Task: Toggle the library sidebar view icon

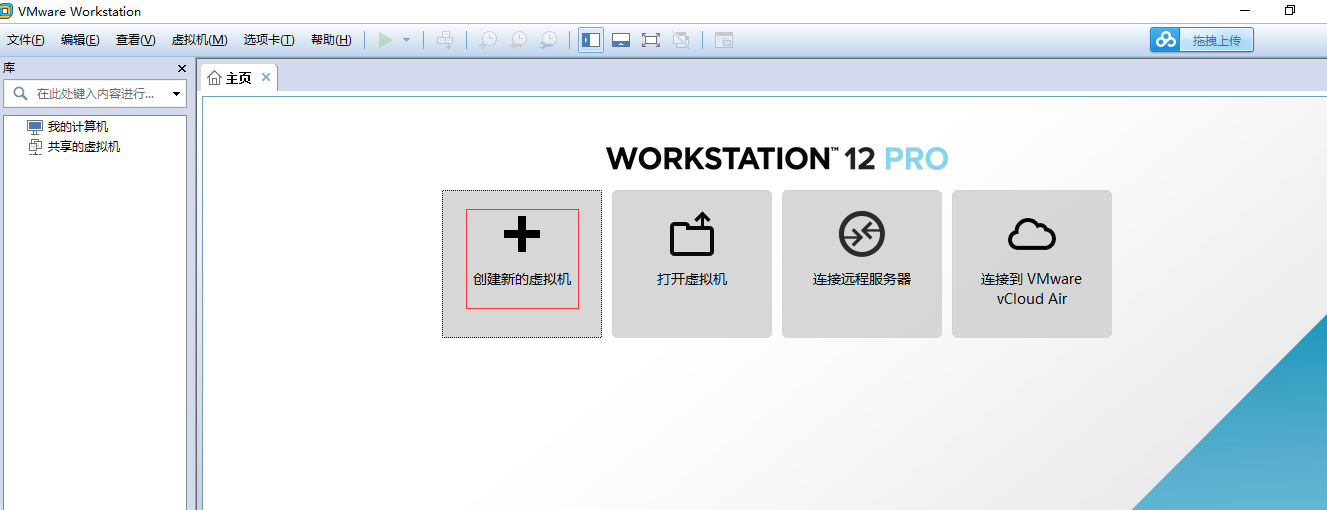Action: 591,40
